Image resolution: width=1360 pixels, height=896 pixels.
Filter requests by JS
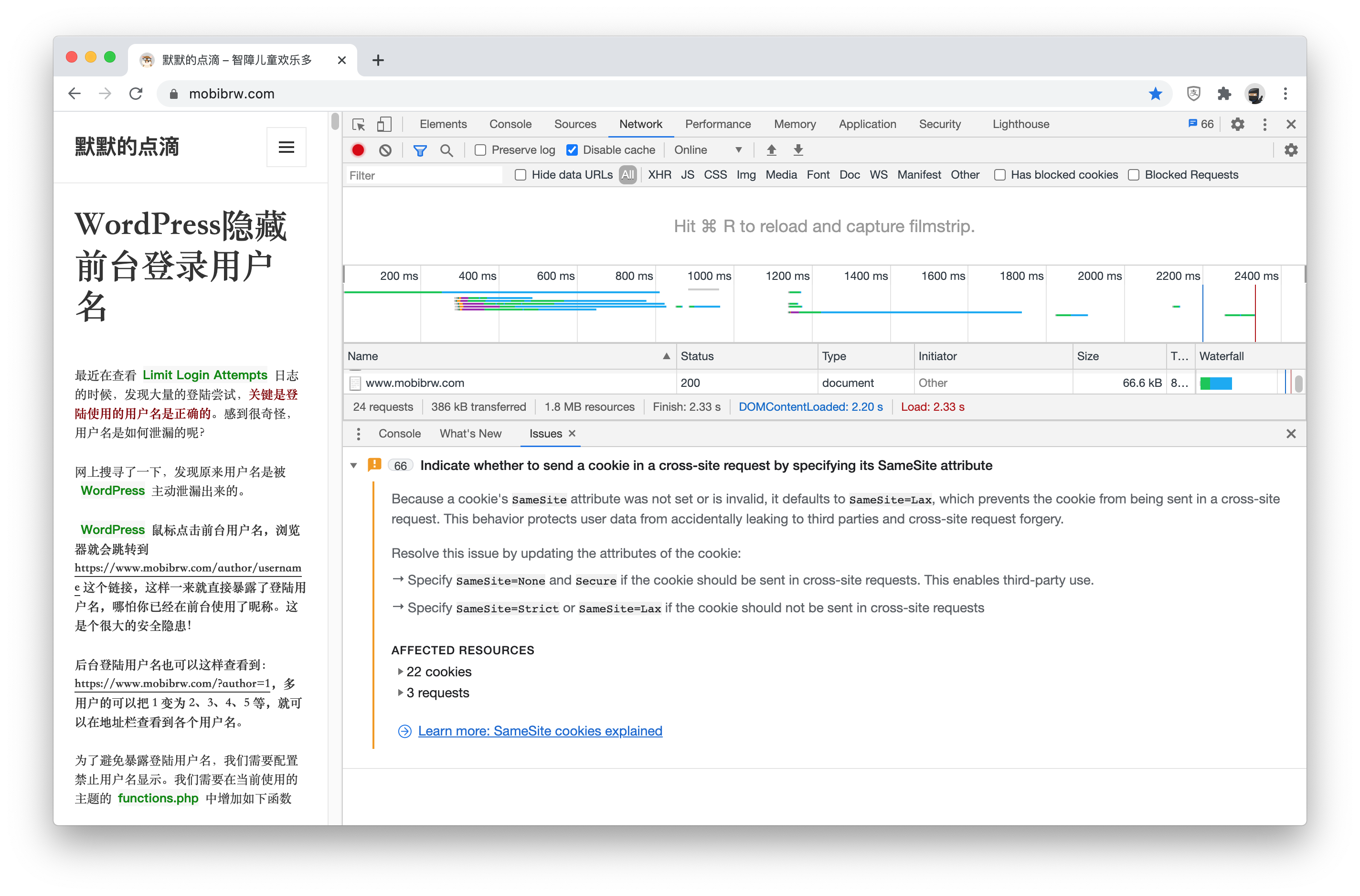click(x=688, y=175)
